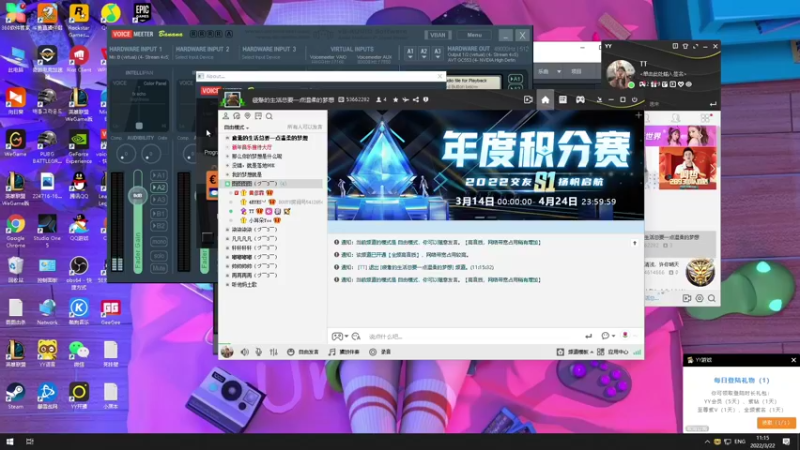The image size is (800, 450).
Task: Open A1 hardware out dropdown in Voicemeeter
Action: point(410,54)
